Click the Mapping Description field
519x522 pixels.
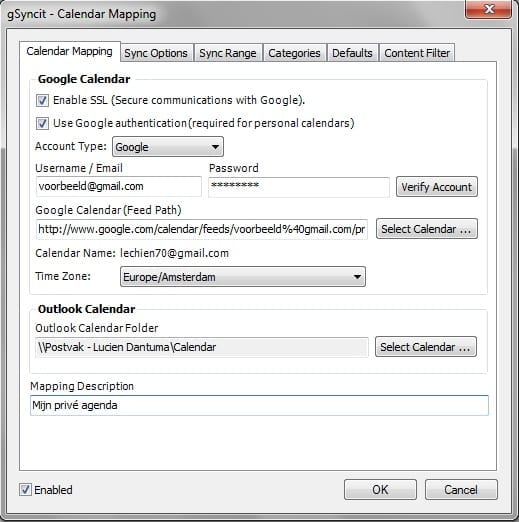(x=259, y=405)
